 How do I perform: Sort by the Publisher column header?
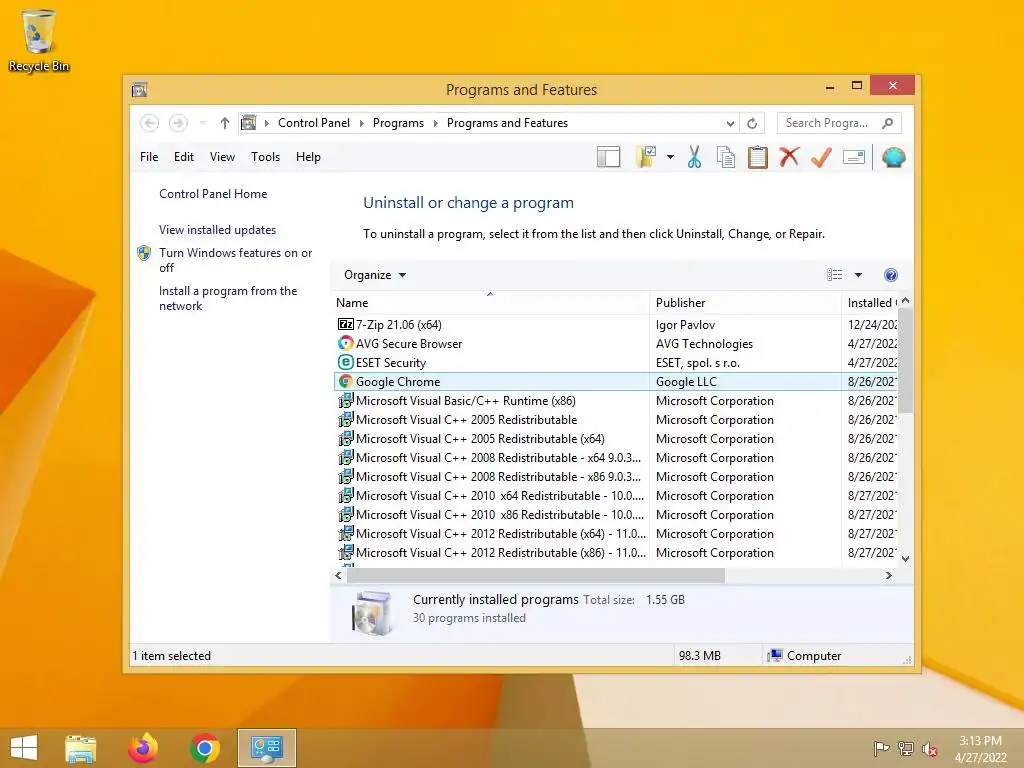(x=745, y=302)
